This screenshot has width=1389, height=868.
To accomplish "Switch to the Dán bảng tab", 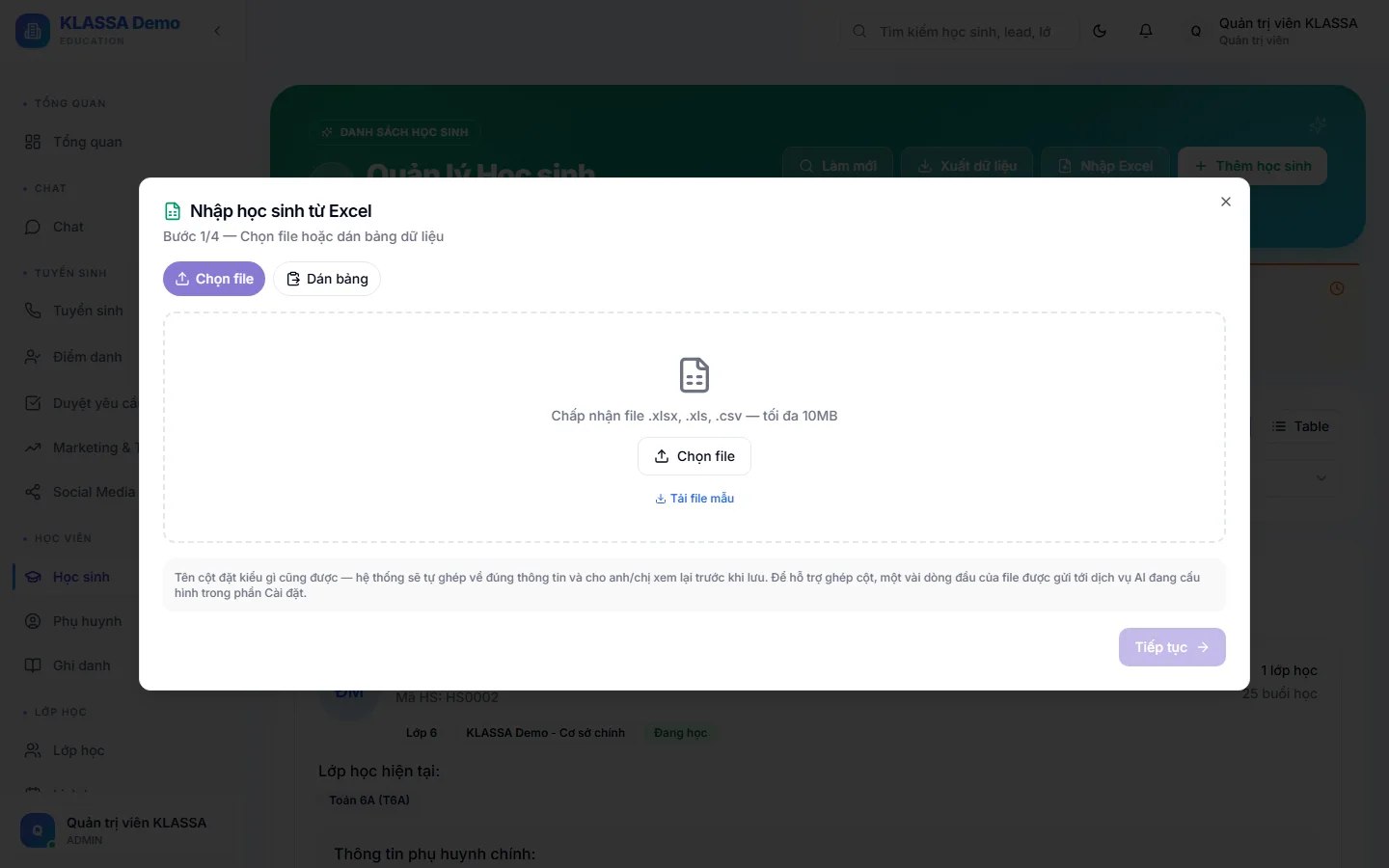I will coord(327,279).
